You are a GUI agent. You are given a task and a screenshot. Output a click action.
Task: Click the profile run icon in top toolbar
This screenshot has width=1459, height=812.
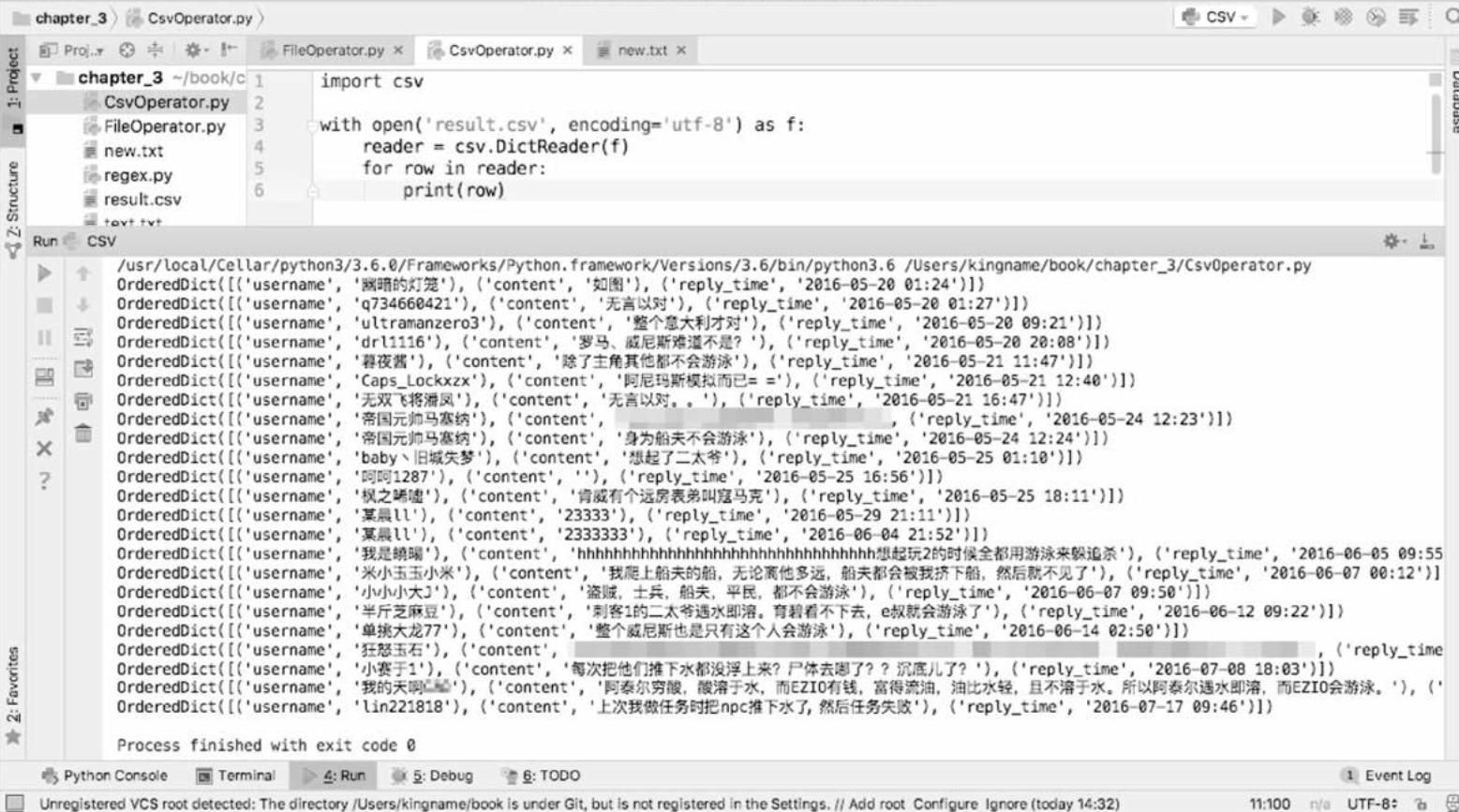pos(1376,17)
